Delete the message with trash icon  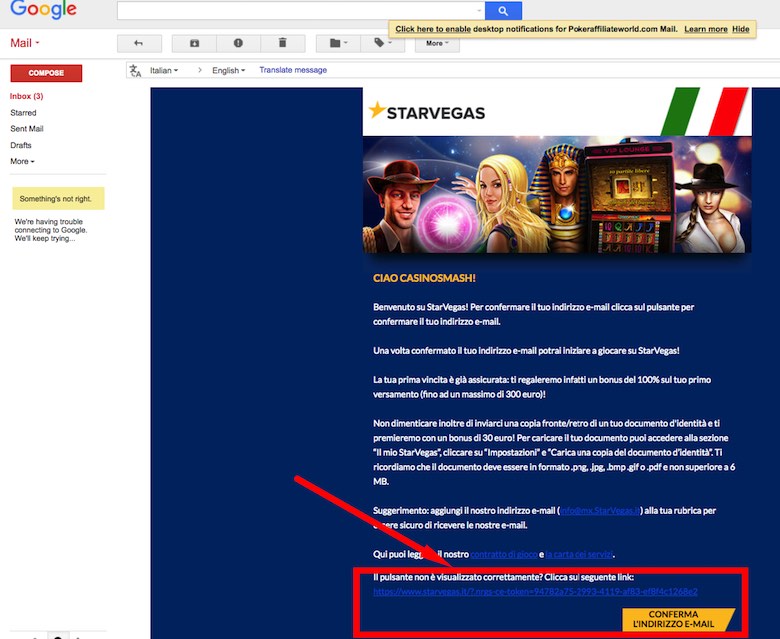pos(283,43)
